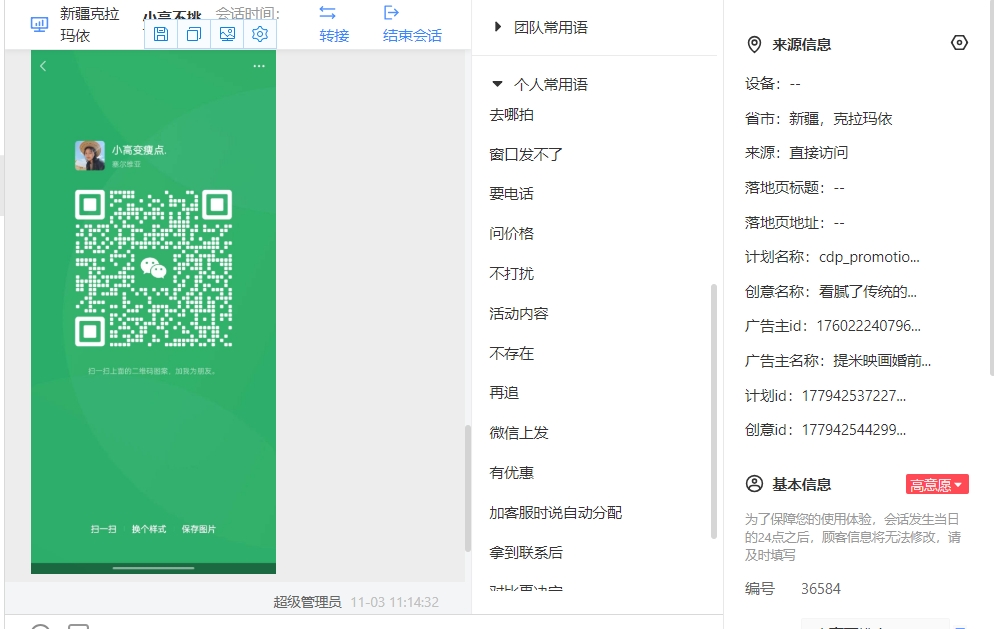Open the 高意愿 intent dropdown
The width and height of the screenshot is (994, 629).
(x=937, y=484)
